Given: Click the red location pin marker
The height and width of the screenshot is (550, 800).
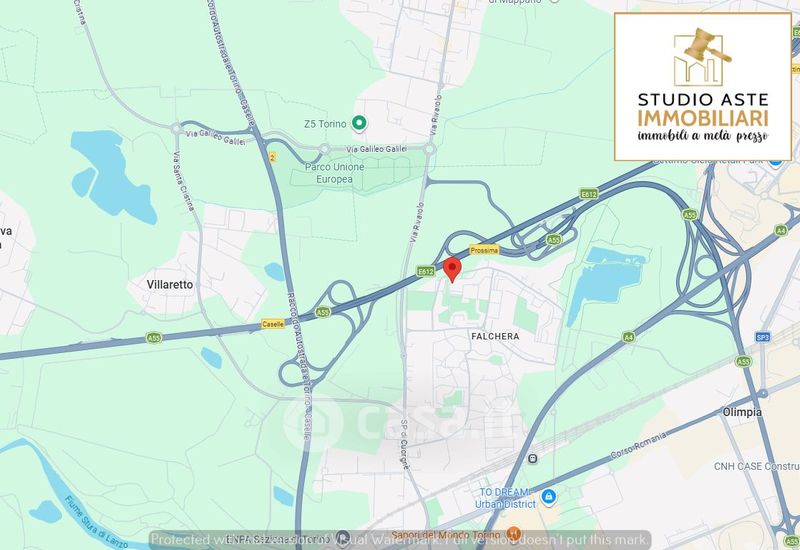Looking at the screenshot, I should (452, 270).
